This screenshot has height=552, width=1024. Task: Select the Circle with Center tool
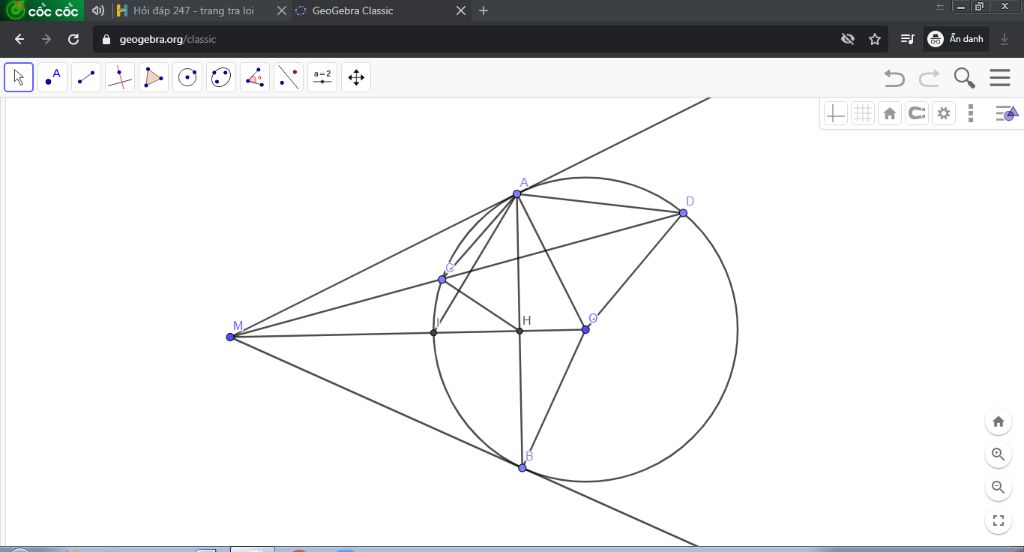point(187,78)
